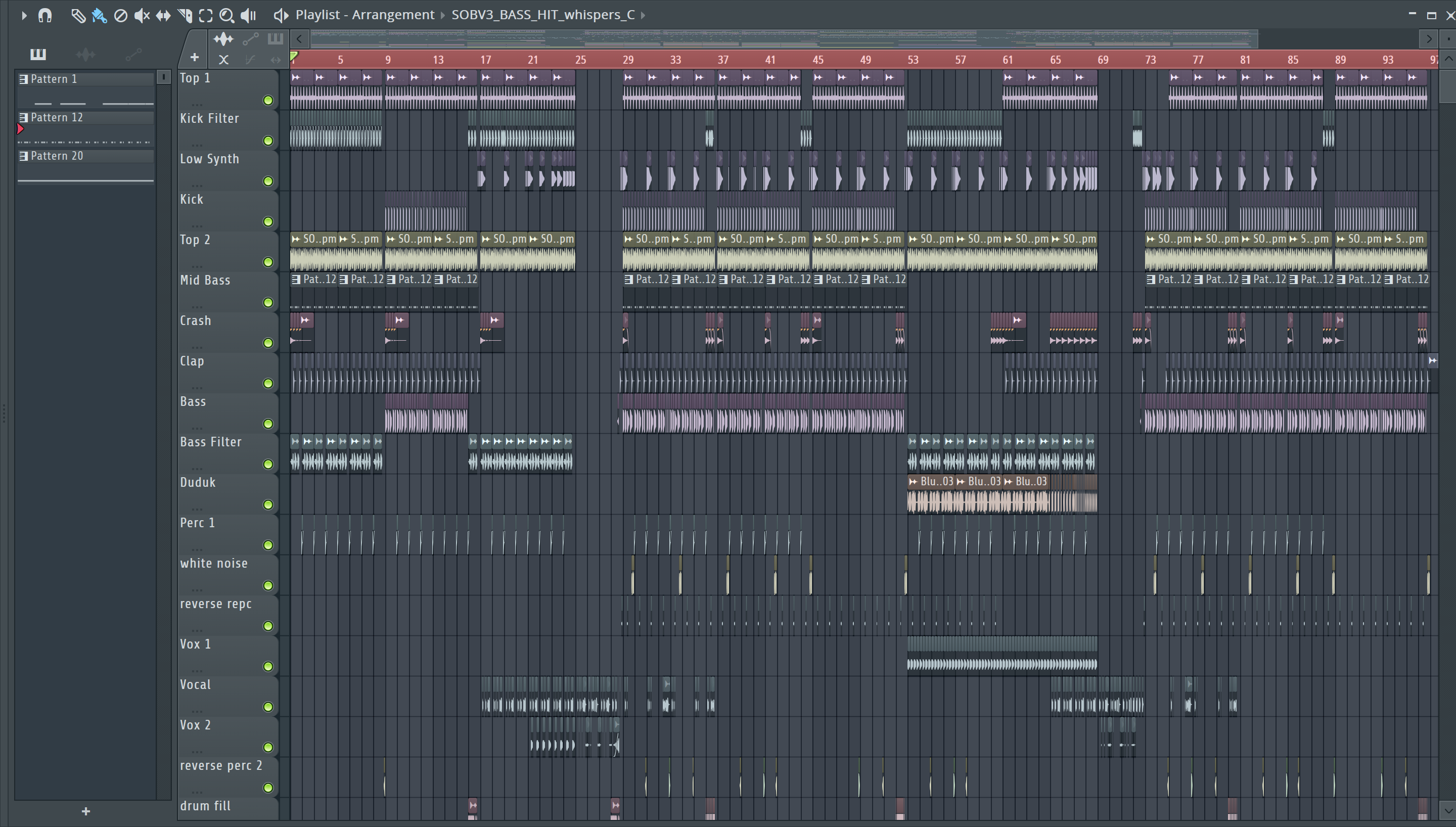Screen dimensions: 1456x827
Task: Mute the Kick Filter track
Action: tap(268, 141)
